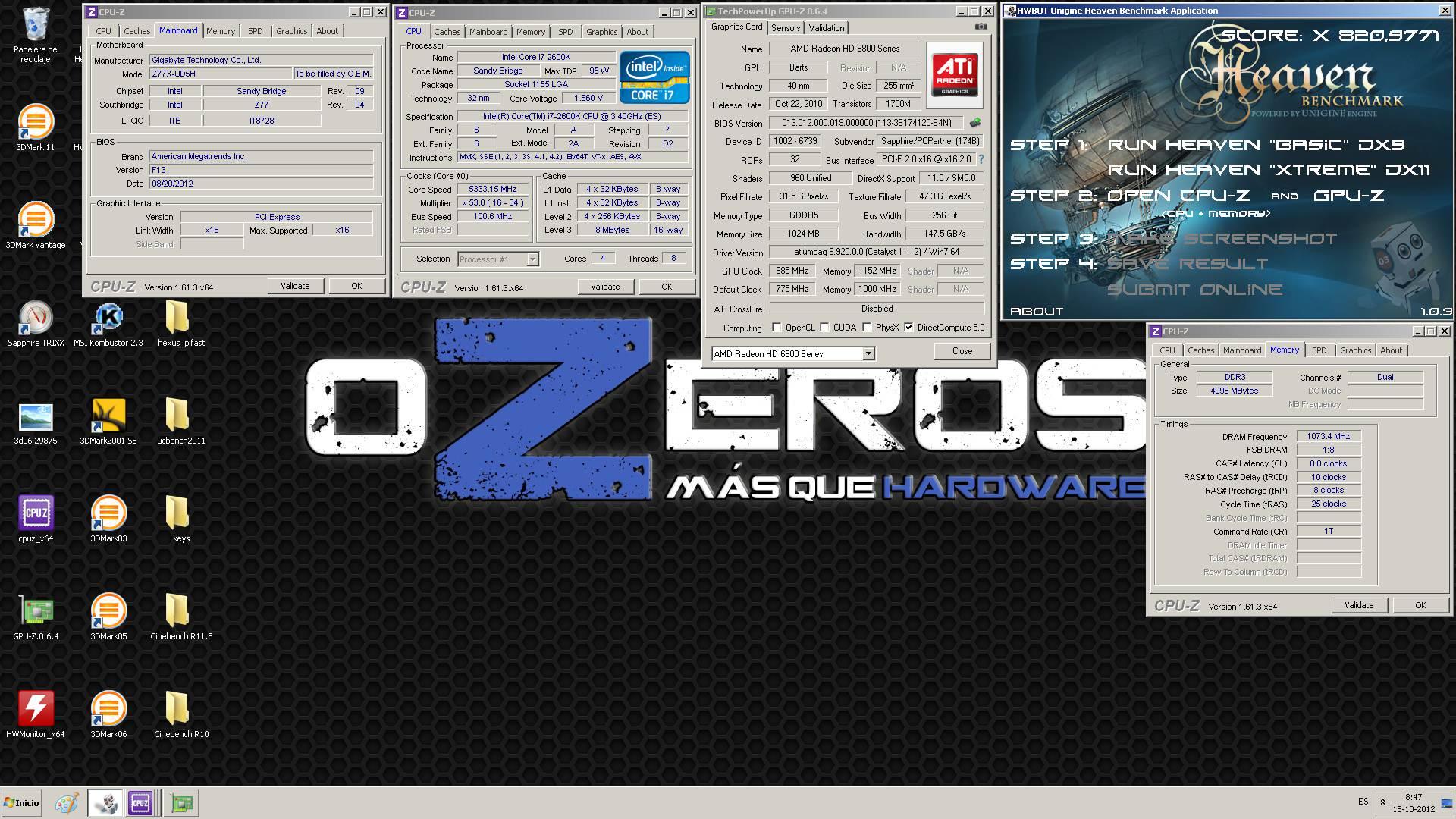
Task: Click Run Heaven "Xtreme" DX11 in HWBOT
Action: 1269,169
